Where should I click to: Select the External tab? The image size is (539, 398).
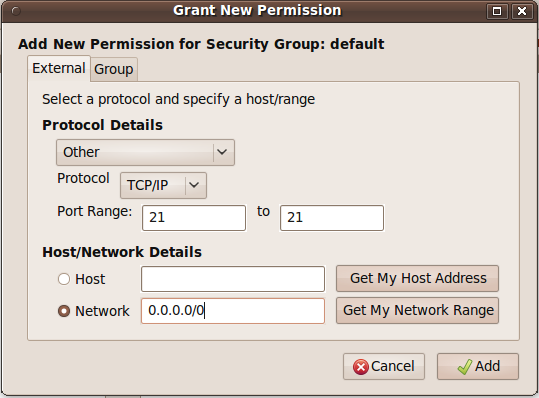click(x=59, y=68)
